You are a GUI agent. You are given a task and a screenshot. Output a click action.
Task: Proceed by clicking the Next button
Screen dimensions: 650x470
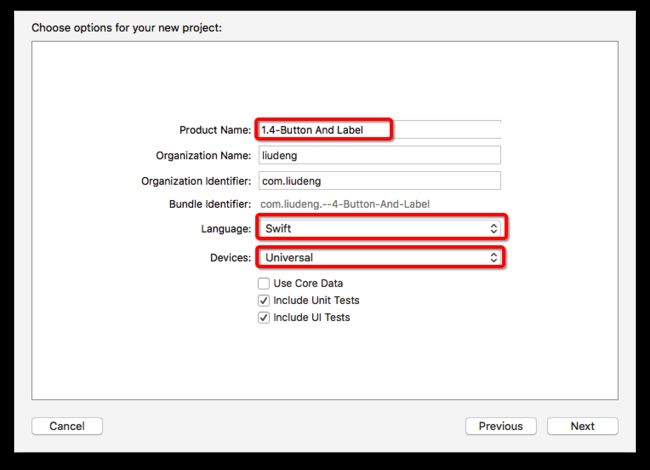(582, 426)
